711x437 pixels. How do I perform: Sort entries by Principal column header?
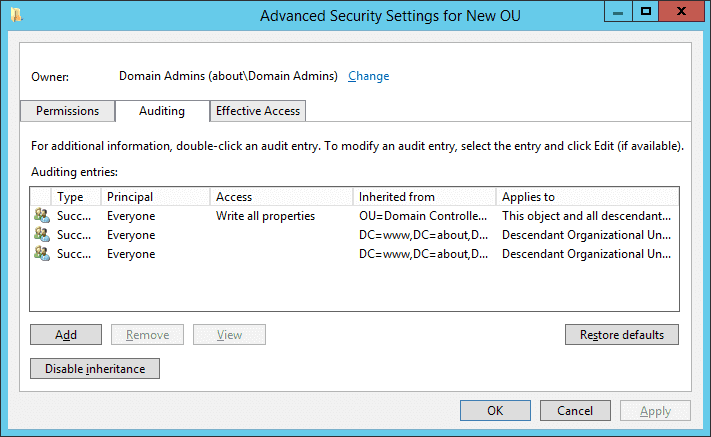tap(156, 197)
